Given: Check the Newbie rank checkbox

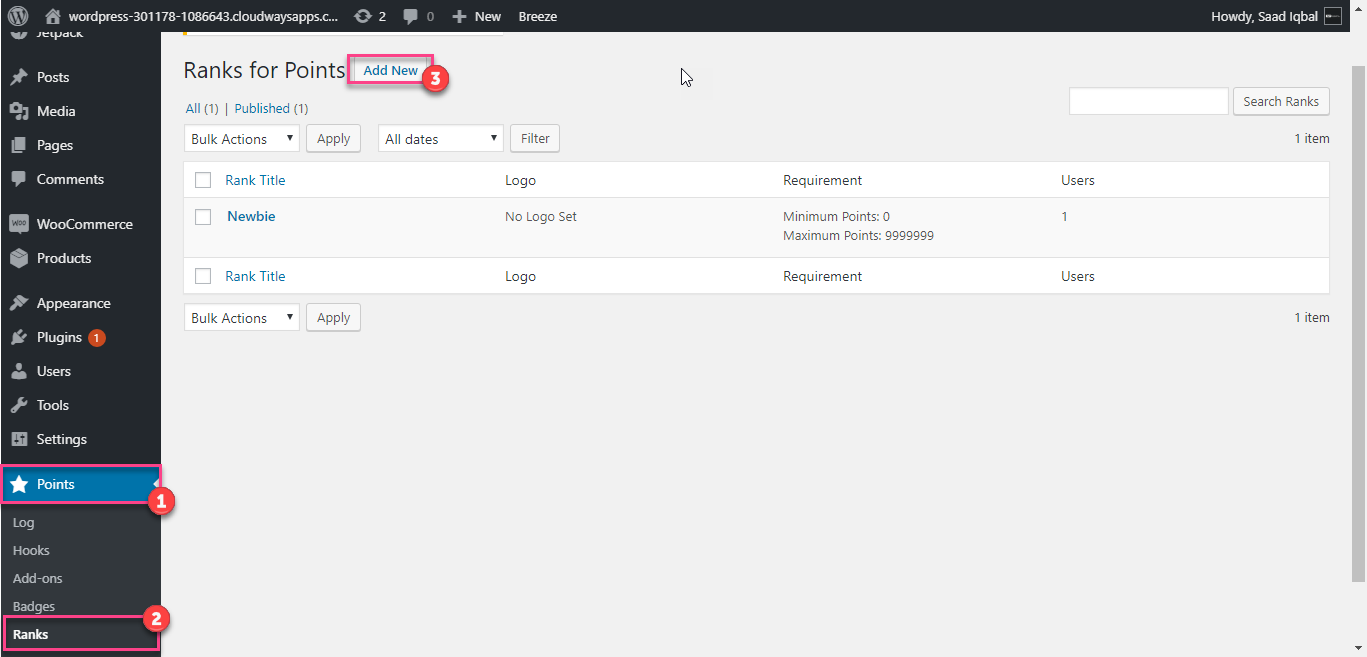Looking at the screenshot, I should pyautogui.click(x=203, y=217).
